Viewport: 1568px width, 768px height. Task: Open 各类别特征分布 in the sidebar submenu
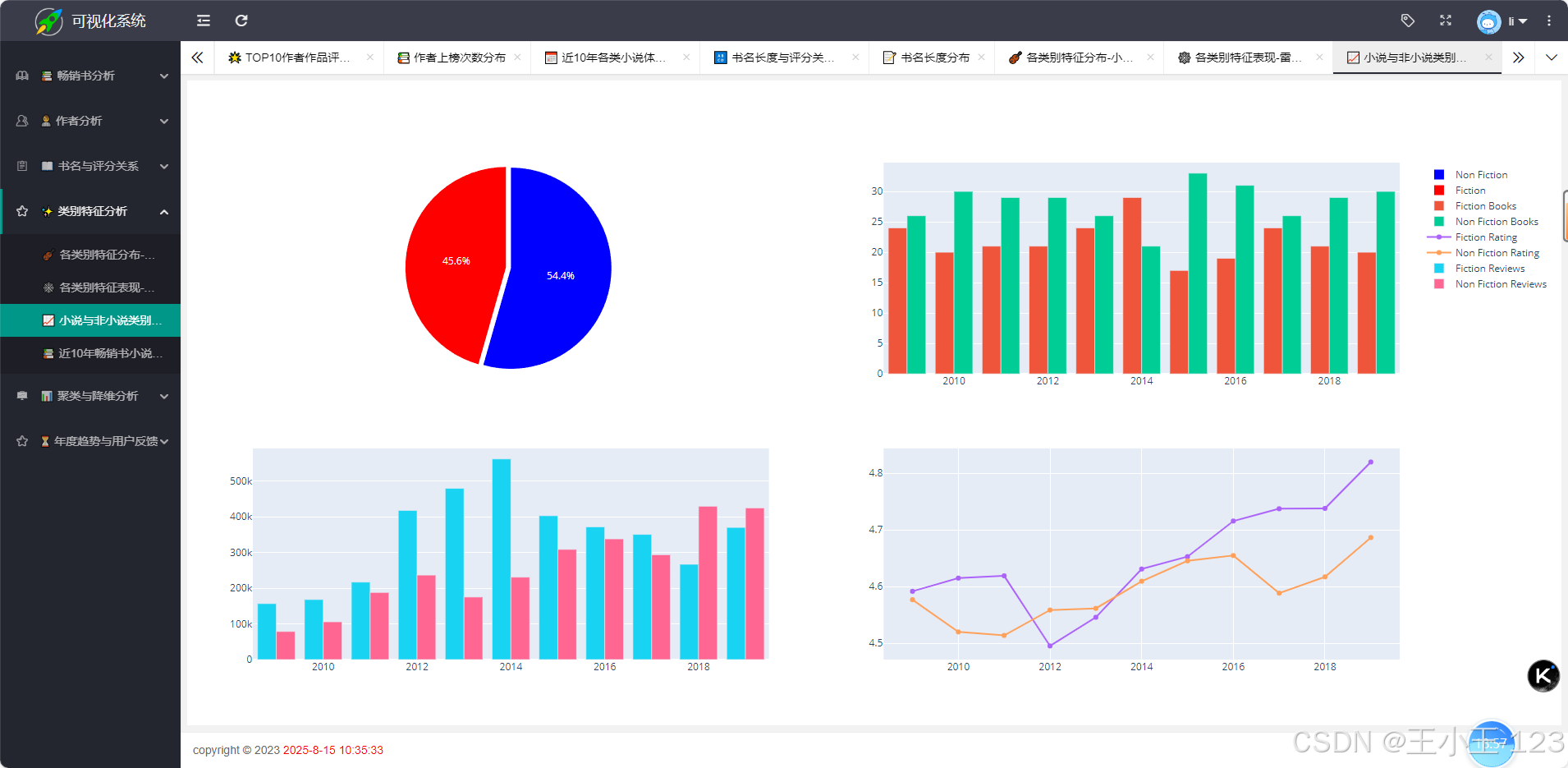point(90,255)
